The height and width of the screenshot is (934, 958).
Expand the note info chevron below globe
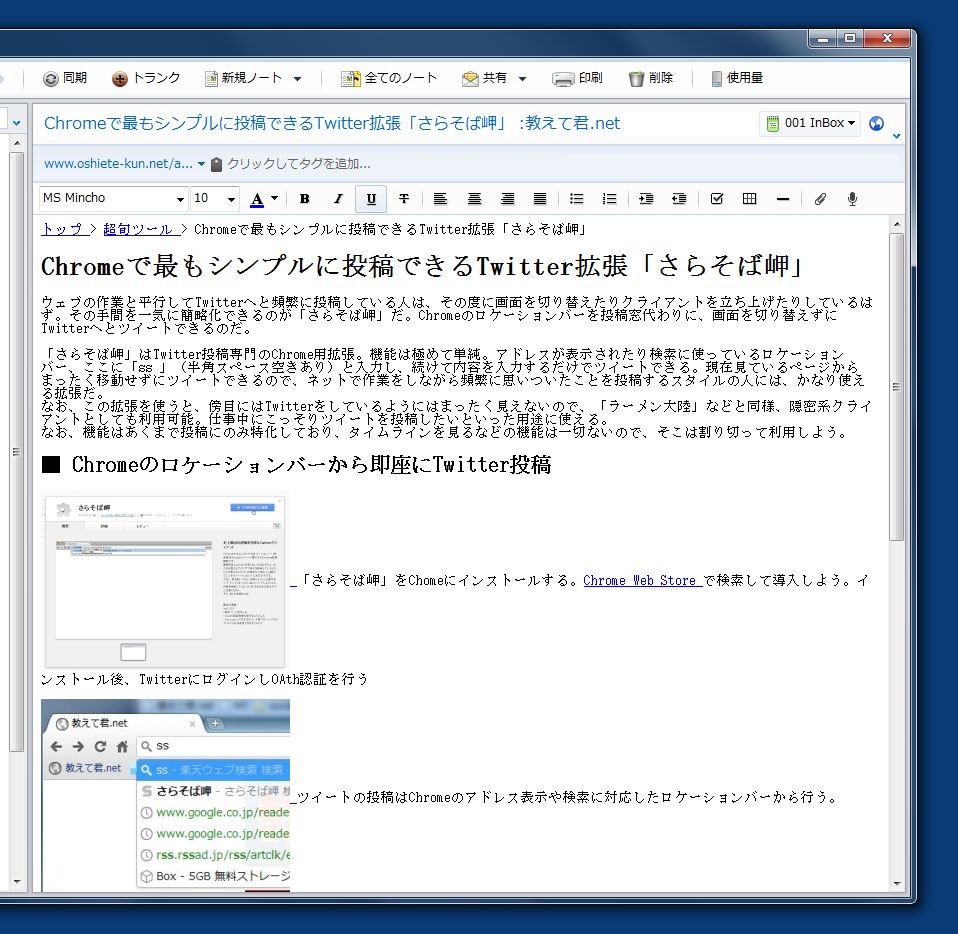pyautogui.click(x=896, y=136)
